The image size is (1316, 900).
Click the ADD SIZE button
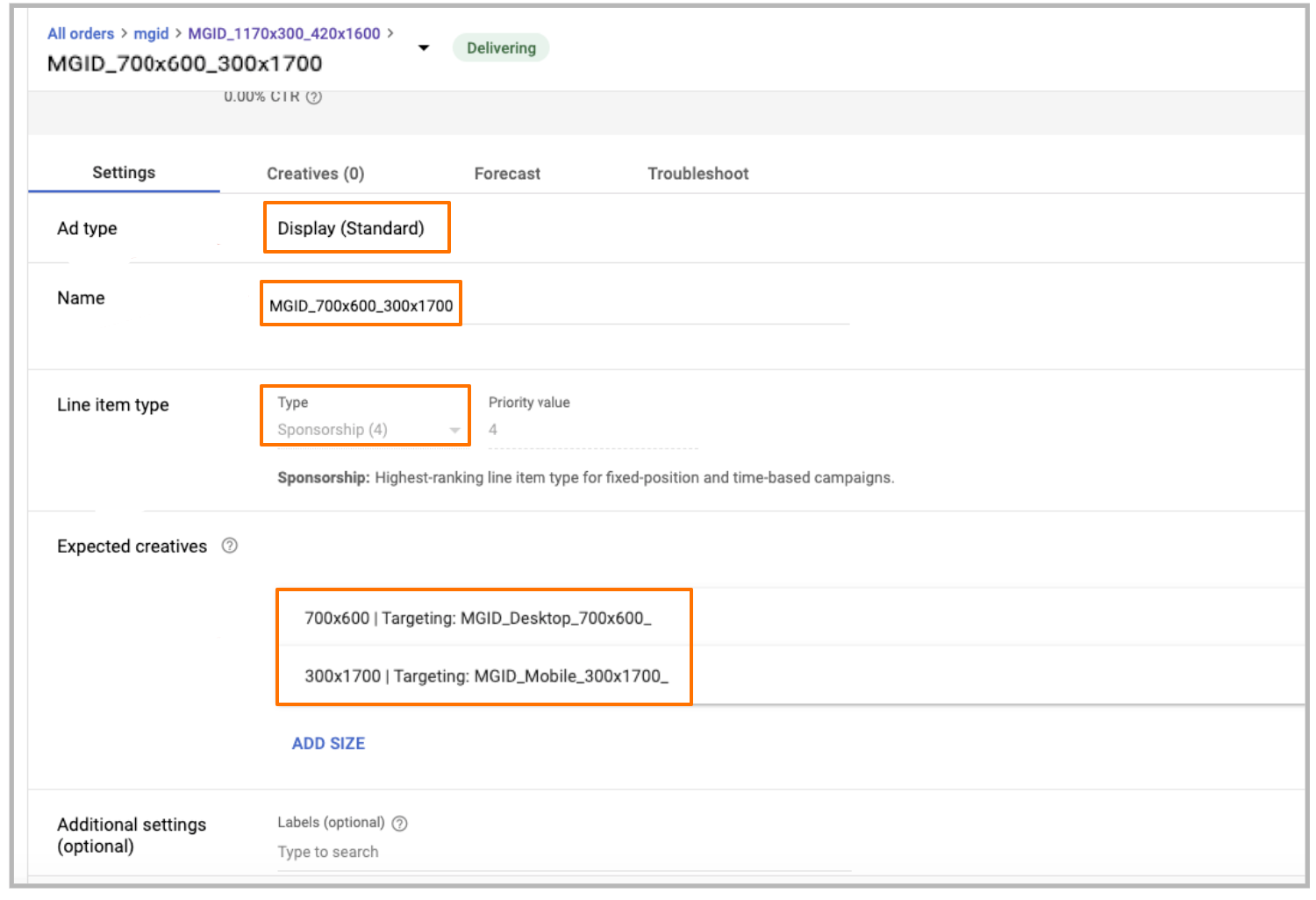pyautogui.click(x=328, y=743)
